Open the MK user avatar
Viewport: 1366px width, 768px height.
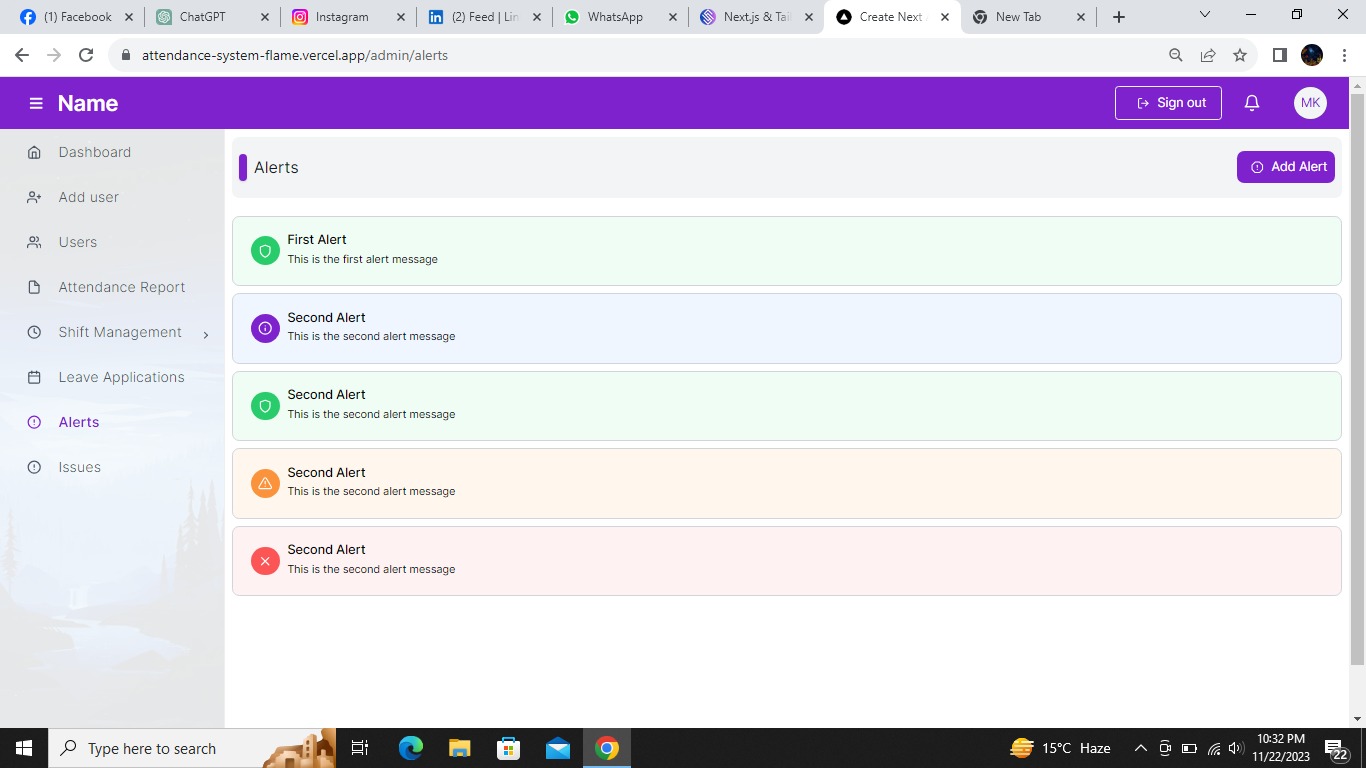click(x=1310, y=103)
